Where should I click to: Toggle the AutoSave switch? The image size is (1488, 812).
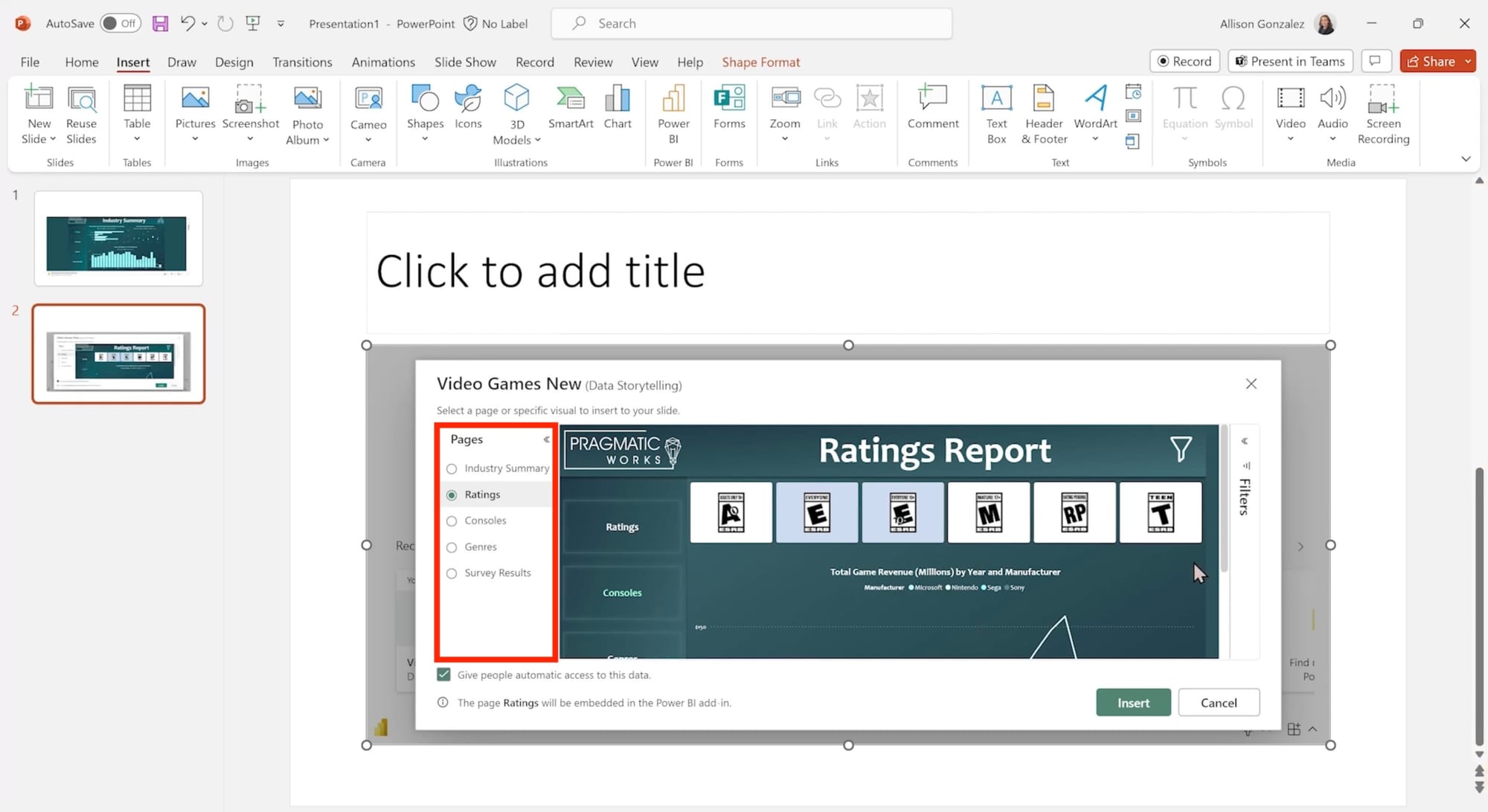(121, 24)
